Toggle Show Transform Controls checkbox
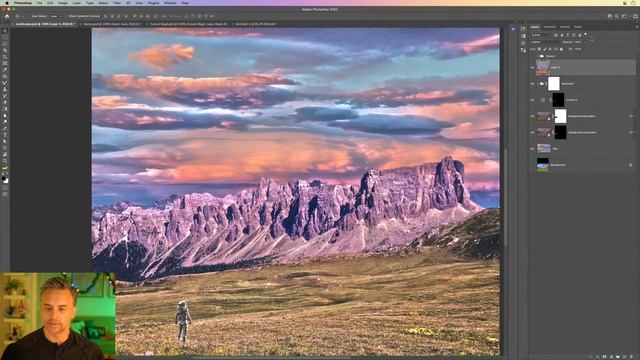 point(66,16)
